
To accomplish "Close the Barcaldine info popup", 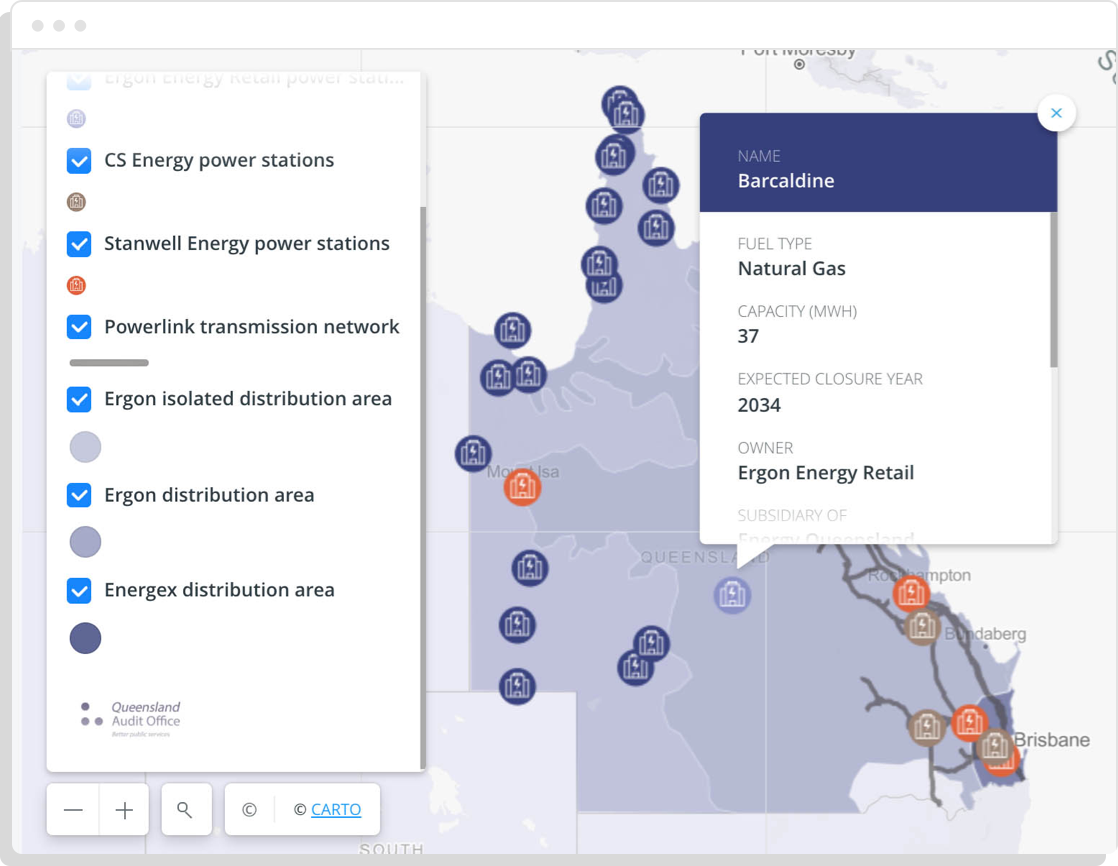I will click(1056, 113).
